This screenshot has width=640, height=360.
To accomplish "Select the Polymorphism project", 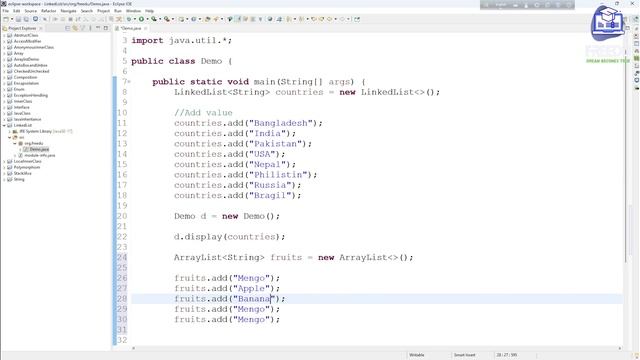I will point(27,167).
